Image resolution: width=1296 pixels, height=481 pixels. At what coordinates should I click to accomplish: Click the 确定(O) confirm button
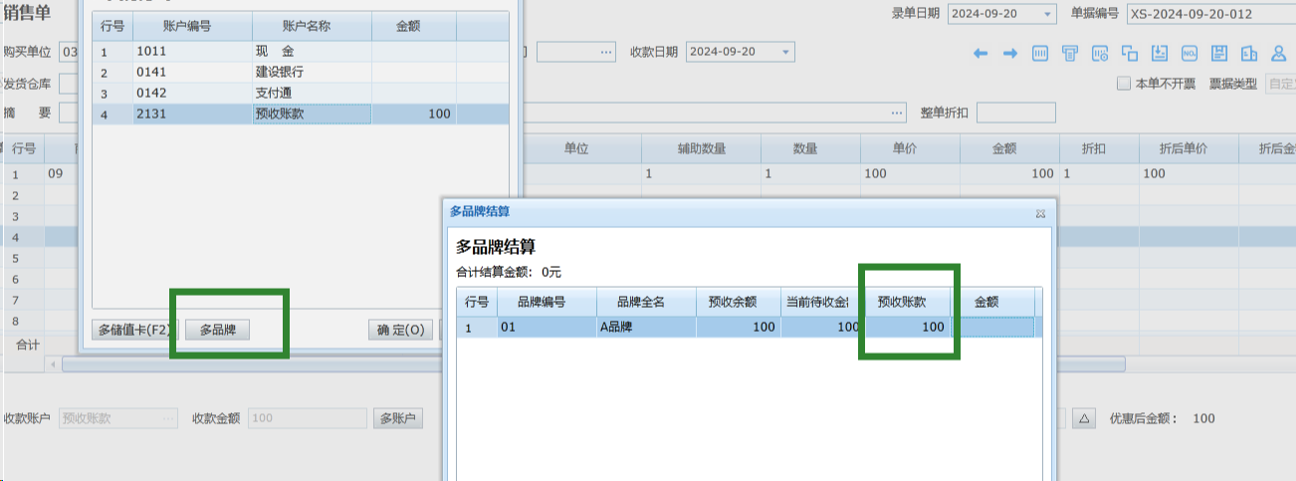pyautogui.click(x=400, y=330)
